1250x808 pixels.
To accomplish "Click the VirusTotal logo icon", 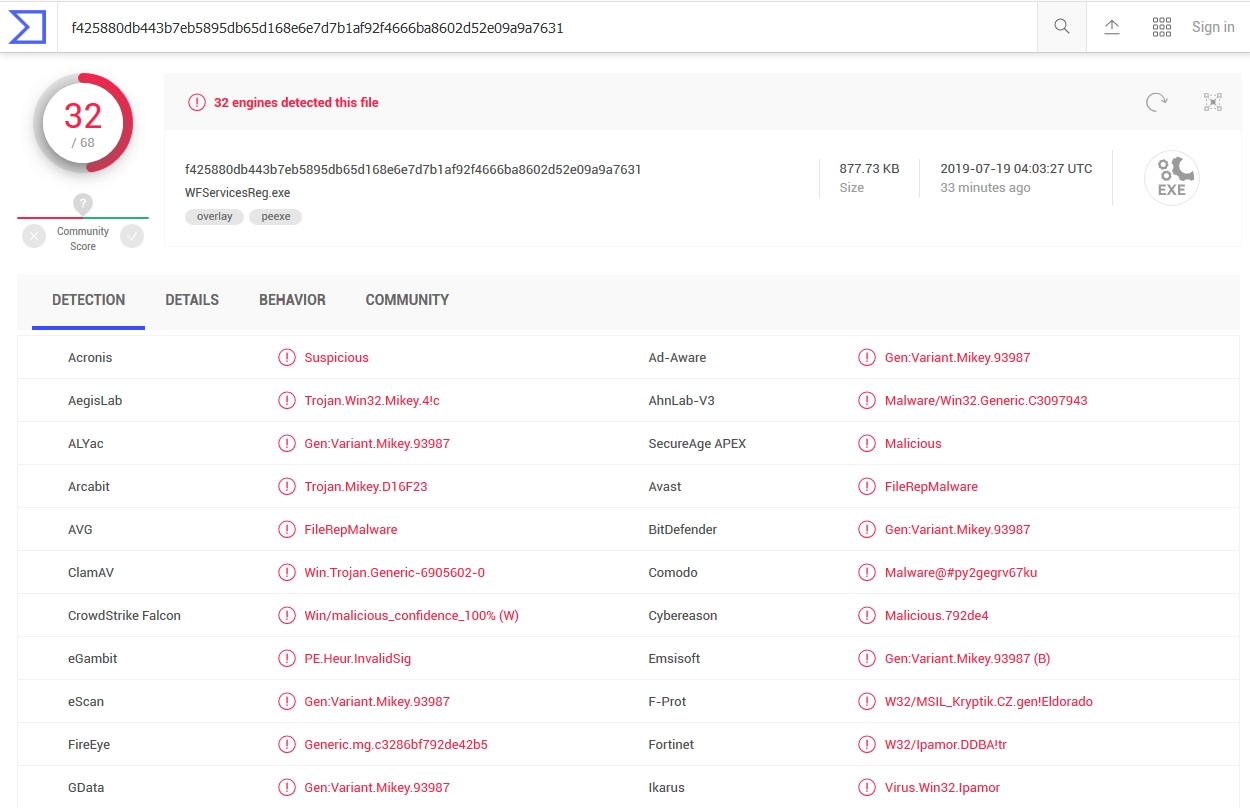I will click(x=29, y=26).
